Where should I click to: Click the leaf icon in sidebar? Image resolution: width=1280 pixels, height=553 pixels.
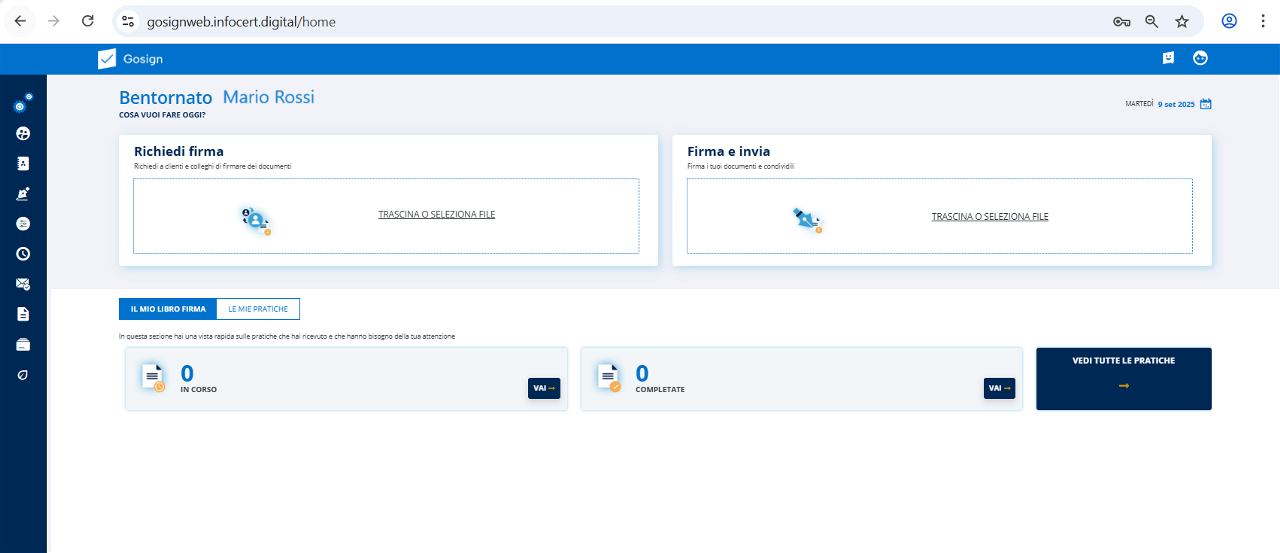tap(23, 374)
